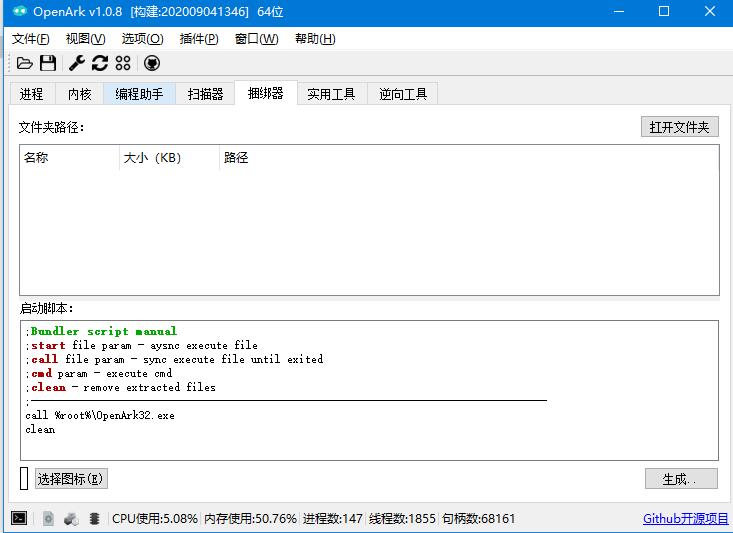733x533 pixels.
Task: Click the document gear icon in status bar
Action: click(x=48, y=518)
